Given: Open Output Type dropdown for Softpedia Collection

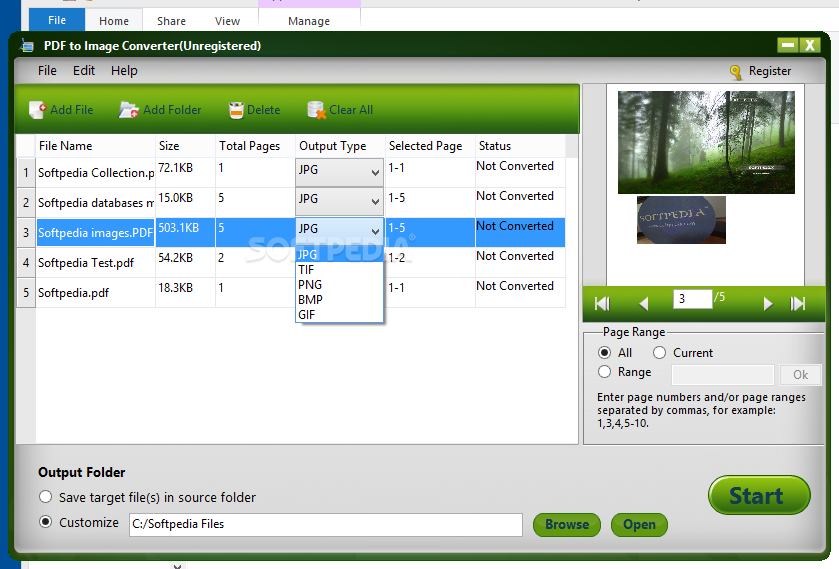Looking at the screenshot, I should click(x=339, y=172).
